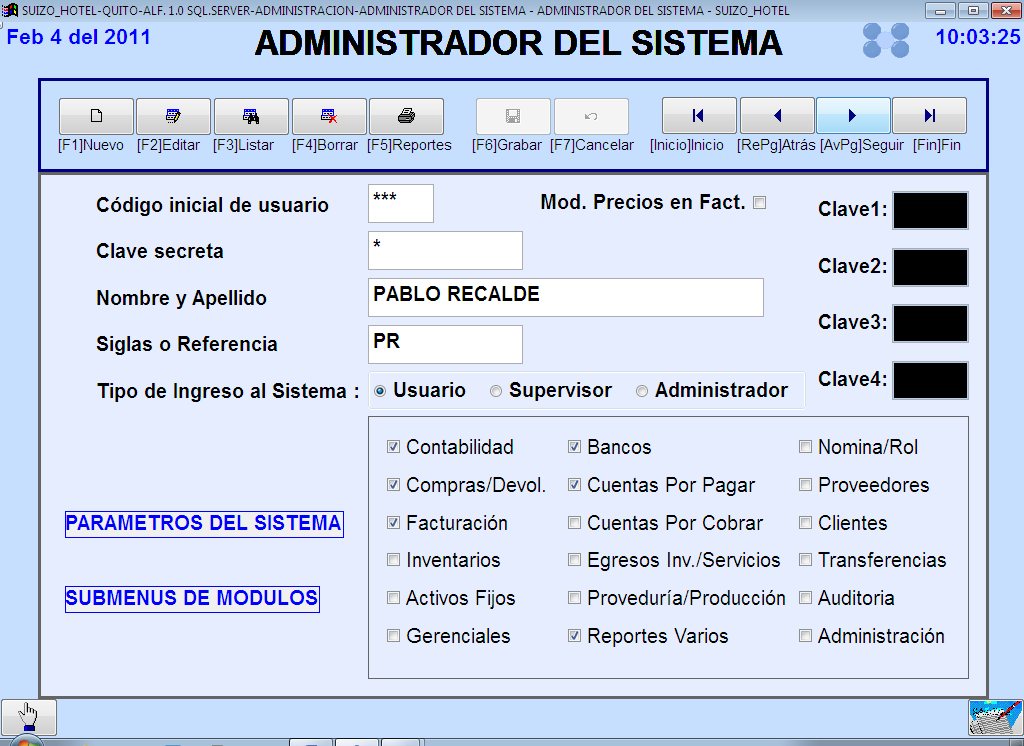Screen dimensions: 1024x746
Task: Click the F1 Nuevo new record icon
Action: 96,116
